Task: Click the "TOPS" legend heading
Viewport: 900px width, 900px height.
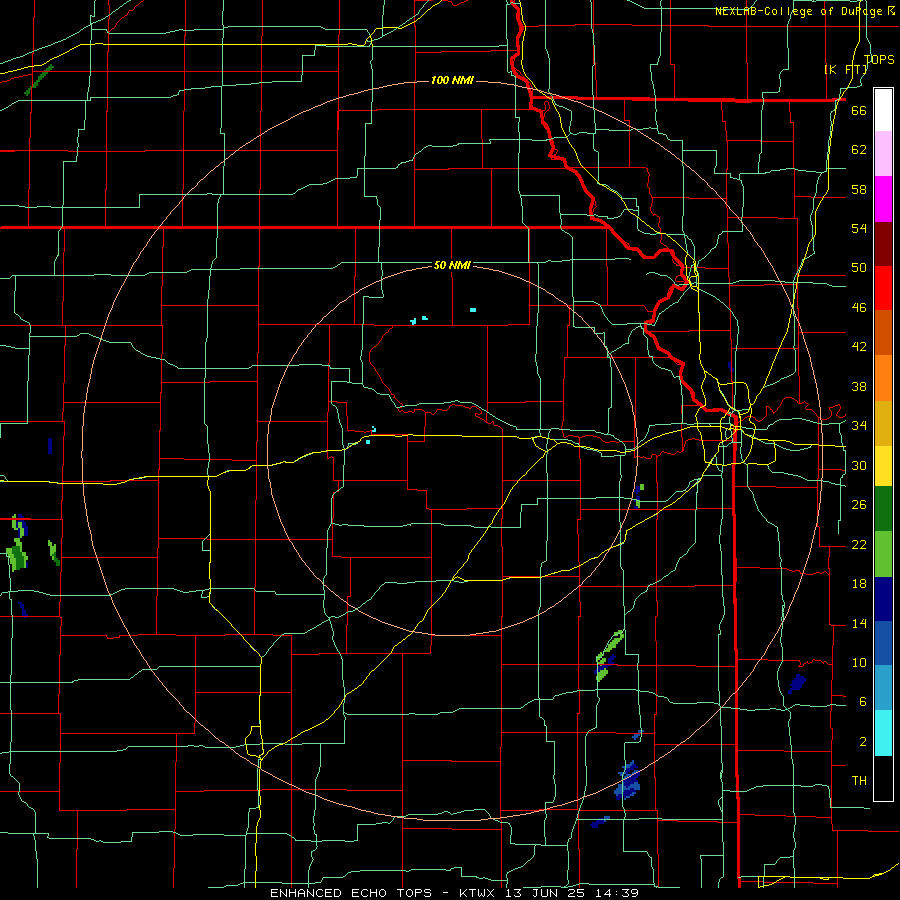Action: pyautogui.click(x=879, y=59)
